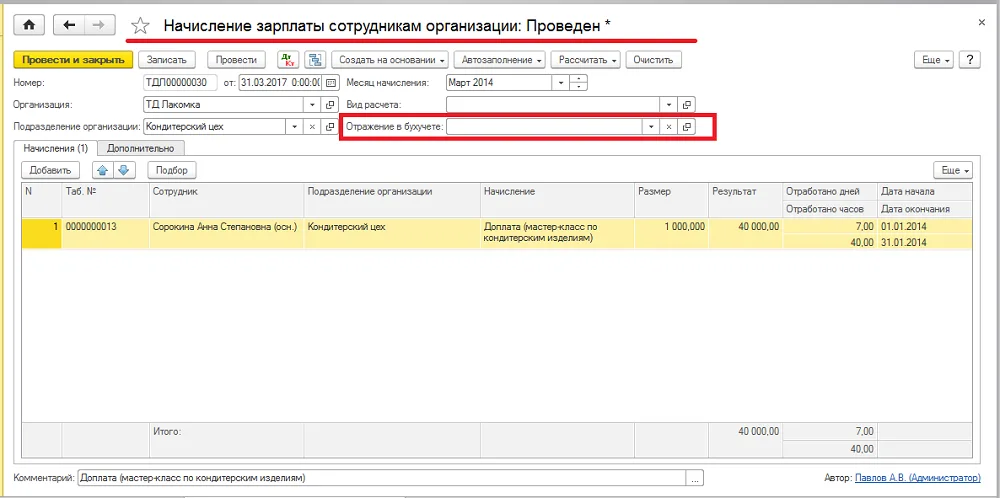Open the Вид расчета item icon
1000x498 pixels.
pyautogui.click(x=686, y=105)
